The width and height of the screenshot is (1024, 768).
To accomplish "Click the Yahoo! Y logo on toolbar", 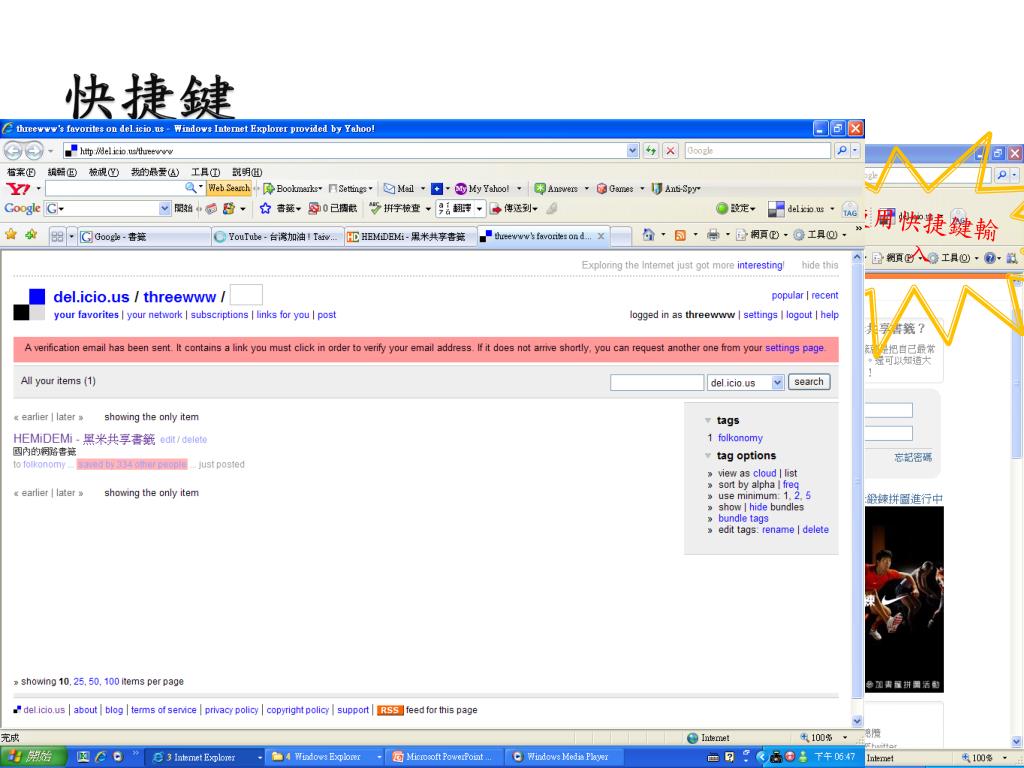I will [x=18, y=189].
